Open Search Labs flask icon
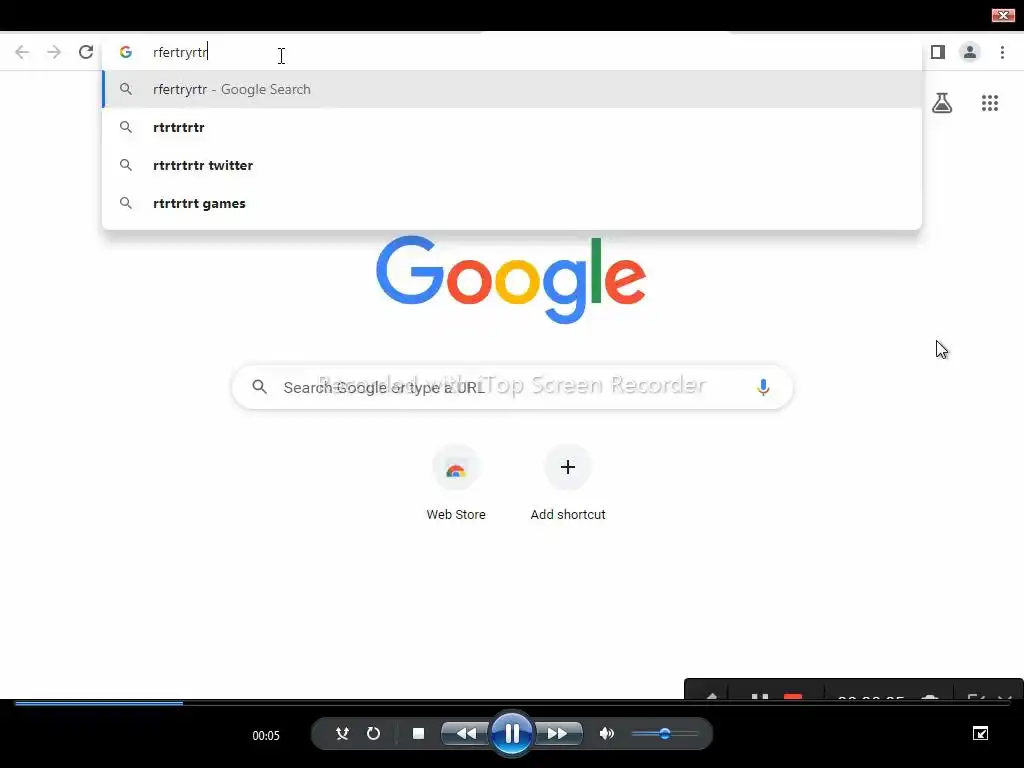The height and width of the screenshot is (768, 1024). [x=942, y=103]
